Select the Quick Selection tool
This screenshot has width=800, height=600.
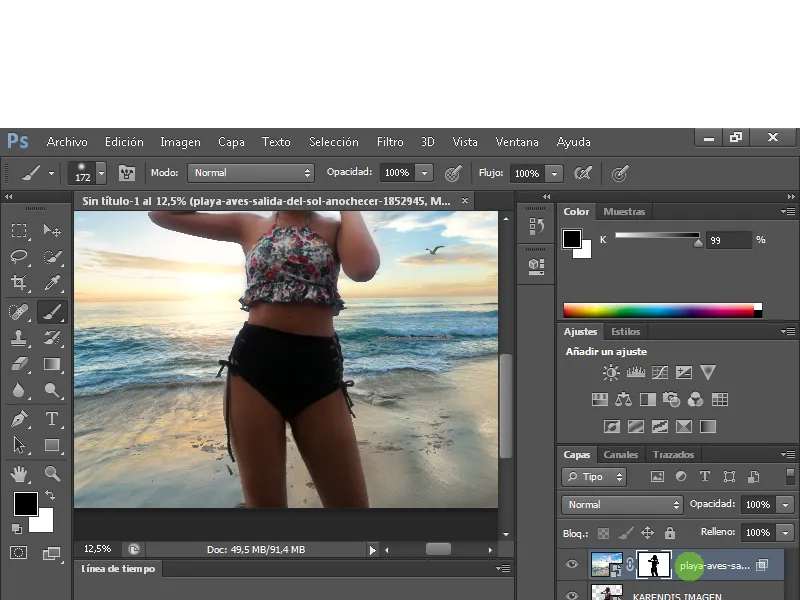click(52, 256)
